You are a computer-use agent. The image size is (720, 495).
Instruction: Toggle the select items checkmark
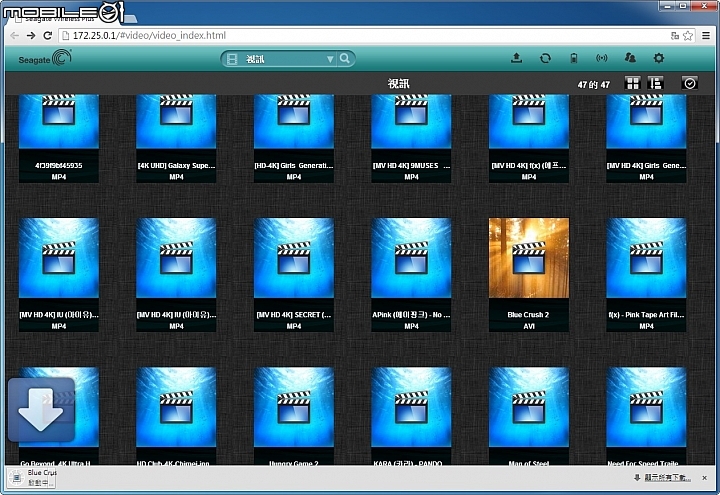point(689,83)
